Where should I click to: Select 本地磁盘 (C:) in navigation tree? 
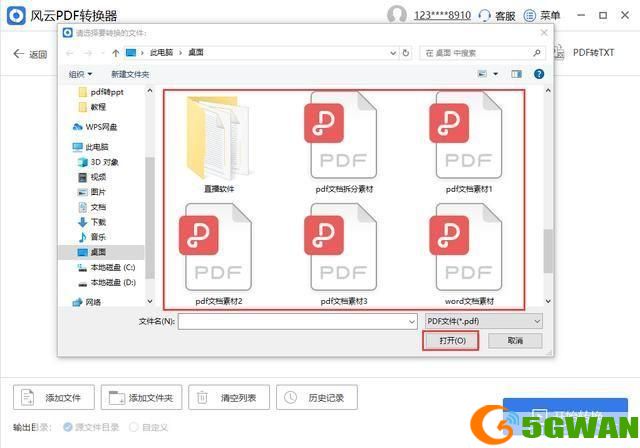pyautogui.click(x=106, y=268)
